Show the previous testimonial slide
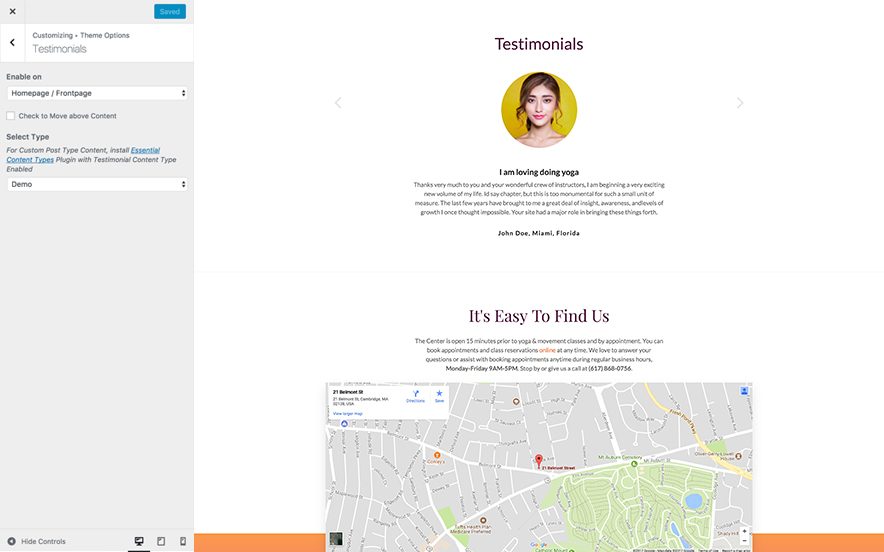Image resolution: width=884 pixels, height=552 pixels. pyautogui.click(x=338, y=103)
